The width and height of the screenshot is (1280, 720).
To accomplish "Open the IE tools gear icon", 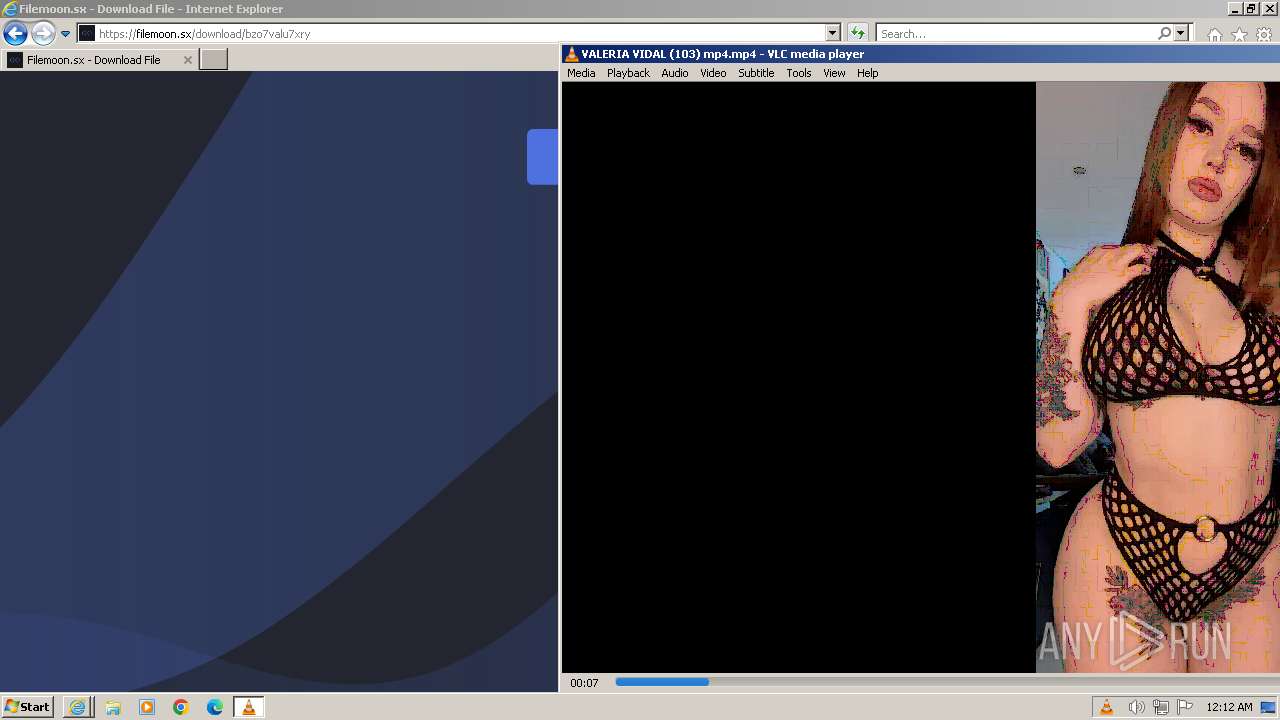I will coord(1264,35).
